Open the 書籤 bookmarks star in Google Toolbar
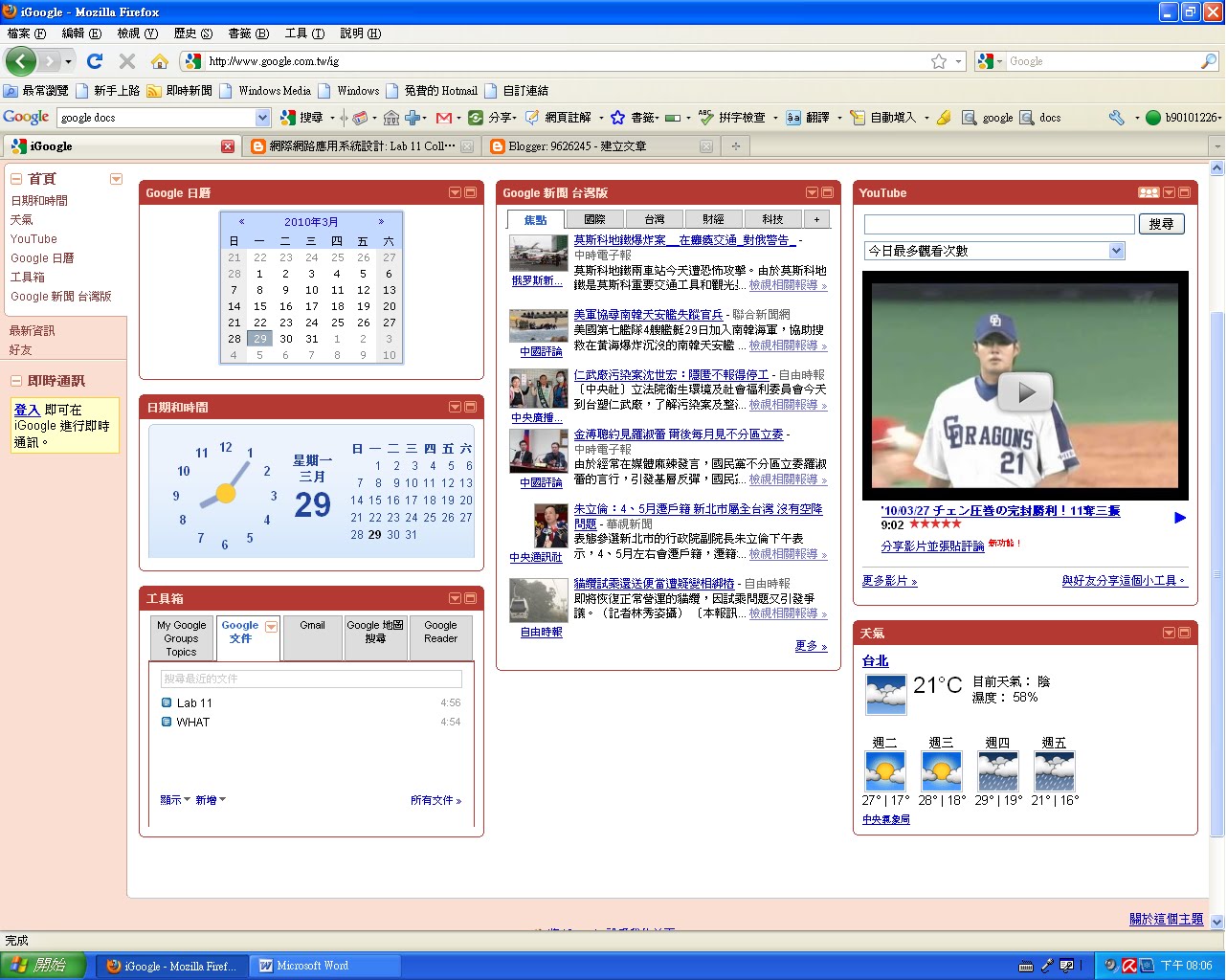 (x=634, y=118)
